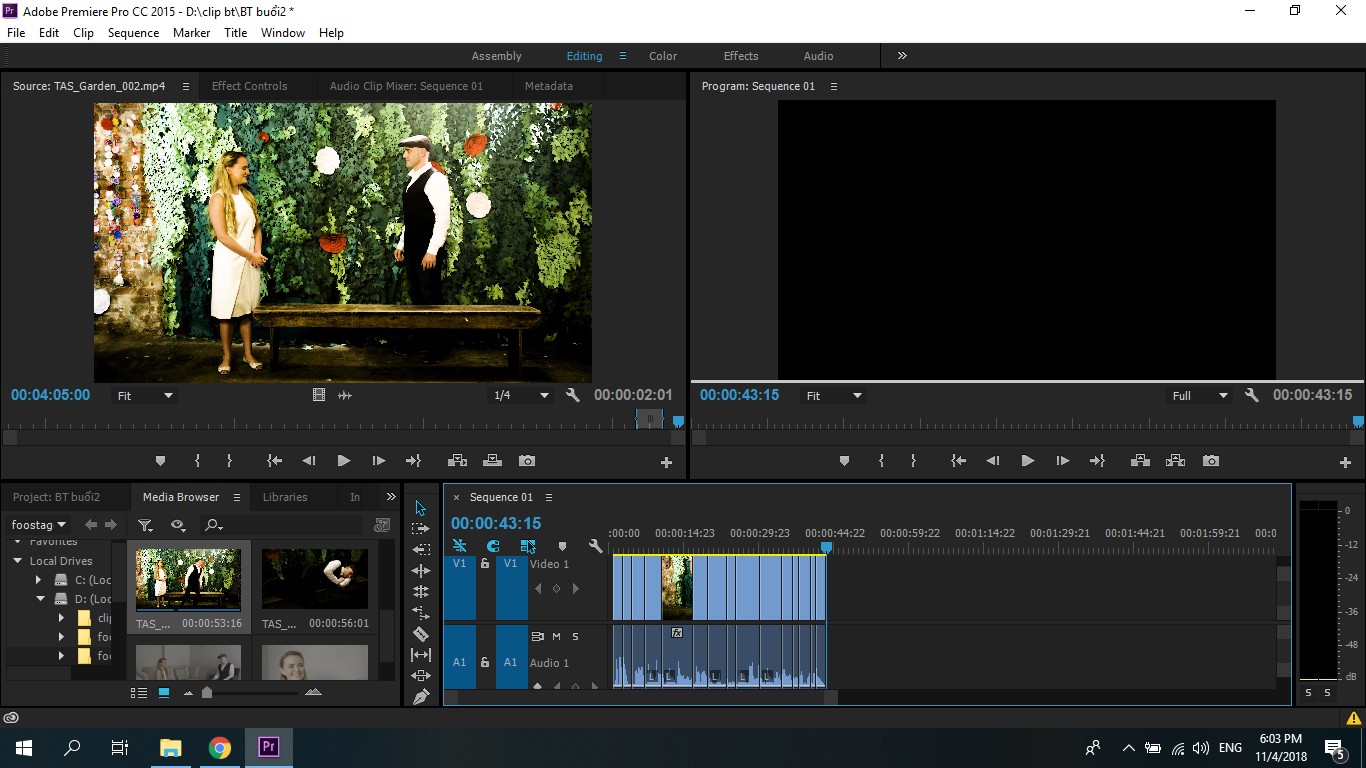Switch to the Color workspace
This screenshot has height=768, width=1366.
pyautogui.click(x=663, y=56)
